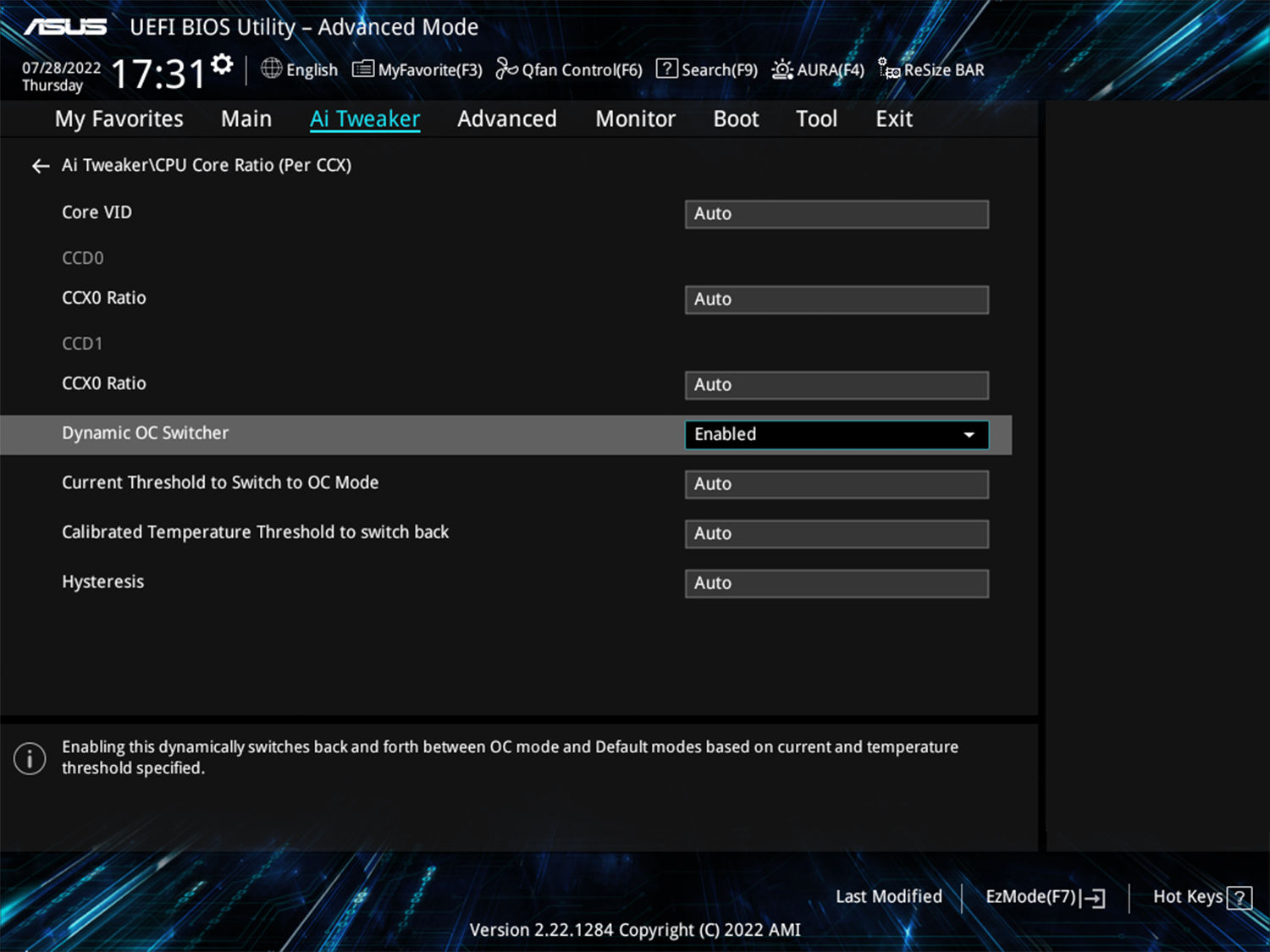Click Current Threshold to Switch field
This screenshot has width=1270, height=952.
(837, 484)
